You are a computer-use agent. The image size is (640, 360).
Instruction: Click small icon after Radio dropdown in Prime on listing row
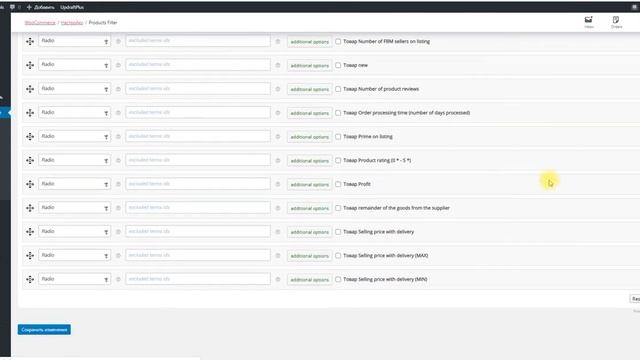118,136
